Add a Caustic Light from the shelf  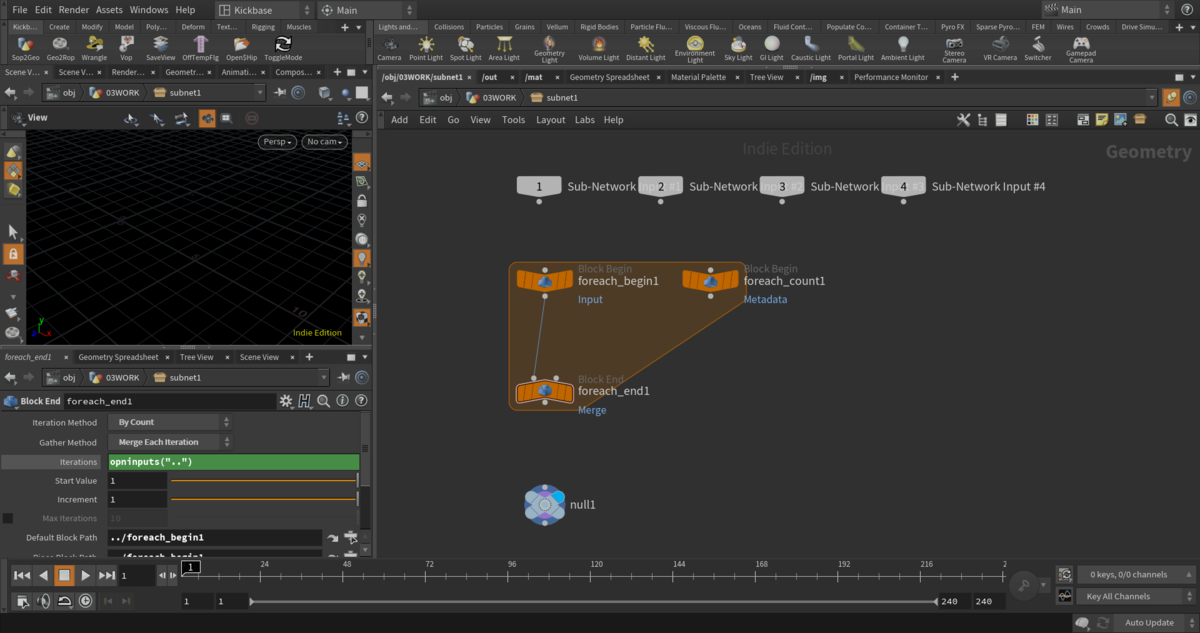[811, 48]
